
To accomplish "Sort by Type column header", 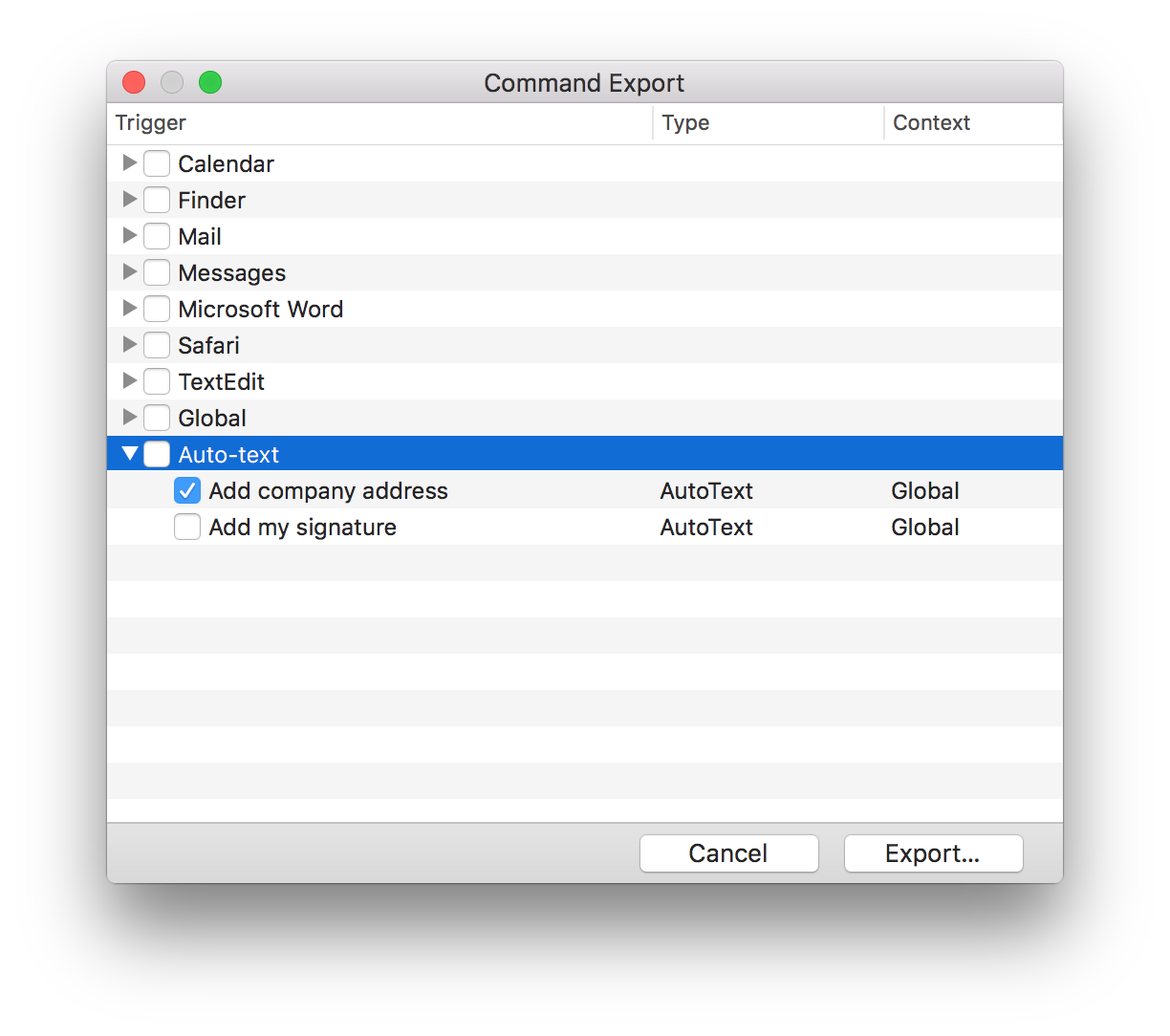I will tap(769, 123).
